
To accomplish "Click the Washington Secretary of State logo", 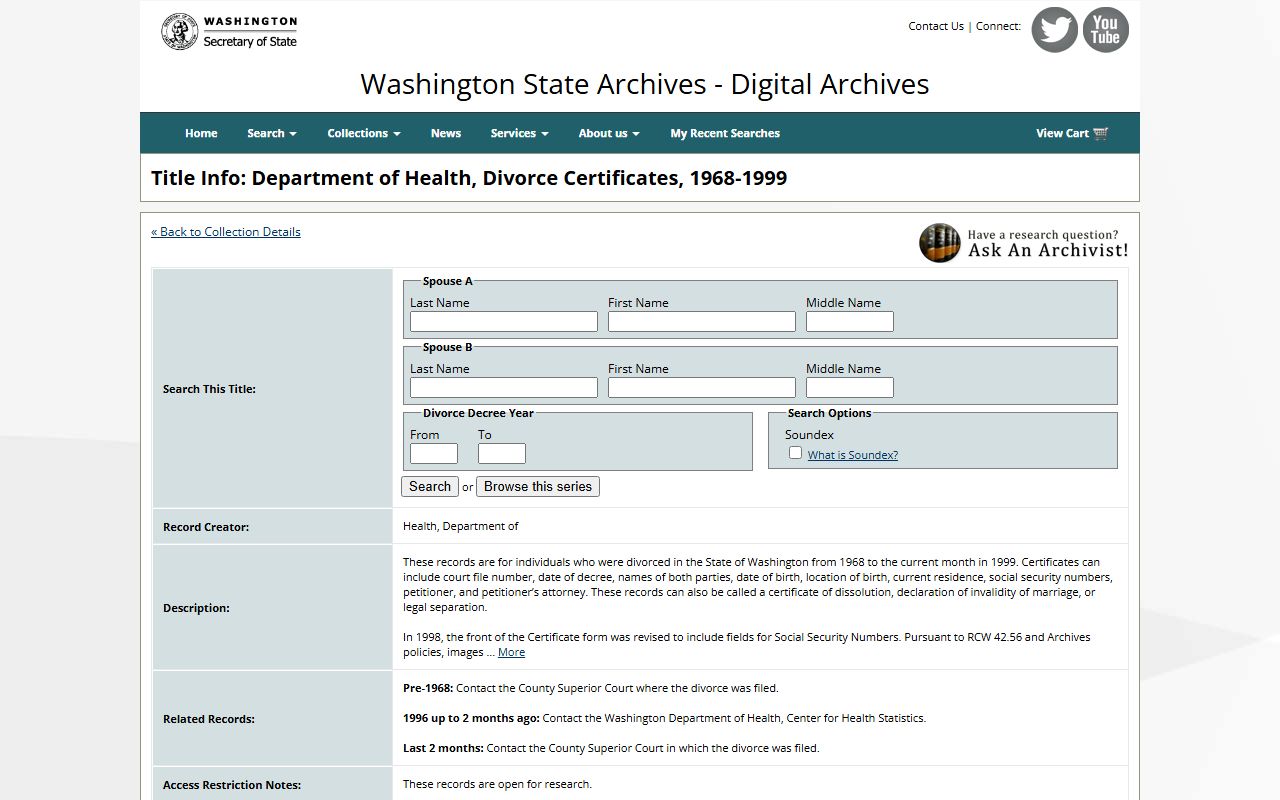I will click(229, 31).
